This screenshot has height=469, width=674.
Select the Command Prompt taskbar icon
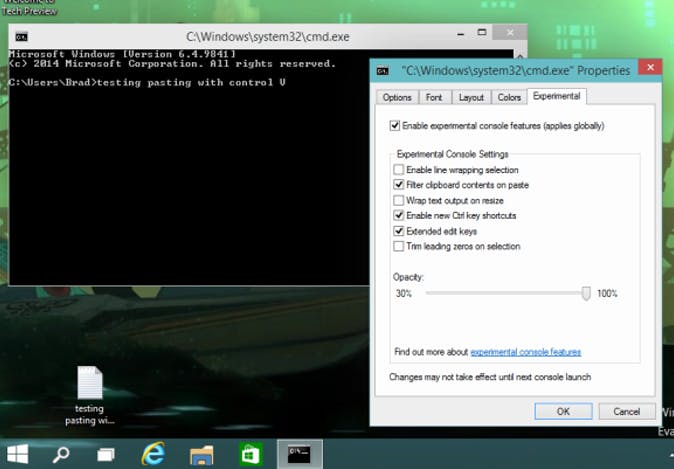300,454
